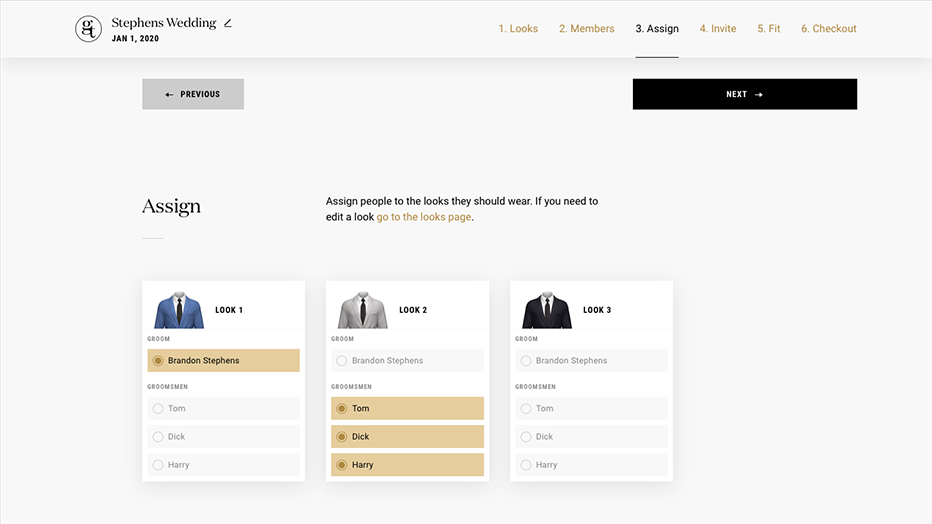Click the blue suit Look 1 image

pyautogui.click(x=179, y=310)
